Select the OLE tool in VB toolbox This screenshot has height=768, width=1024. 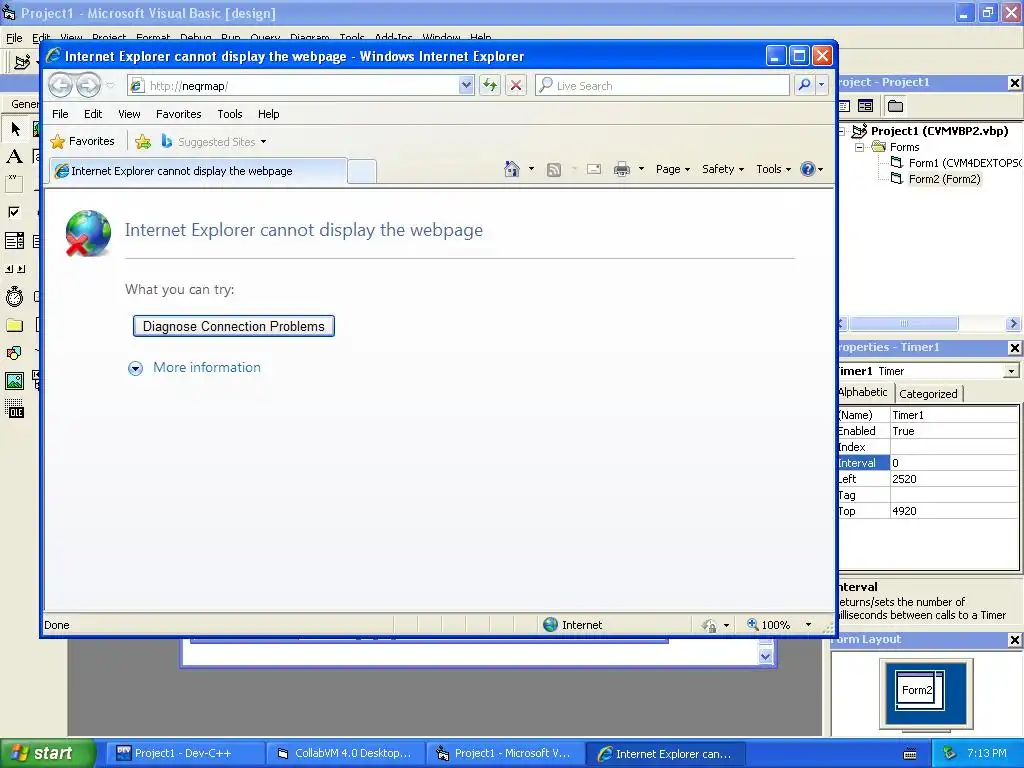tap(14, 409)
